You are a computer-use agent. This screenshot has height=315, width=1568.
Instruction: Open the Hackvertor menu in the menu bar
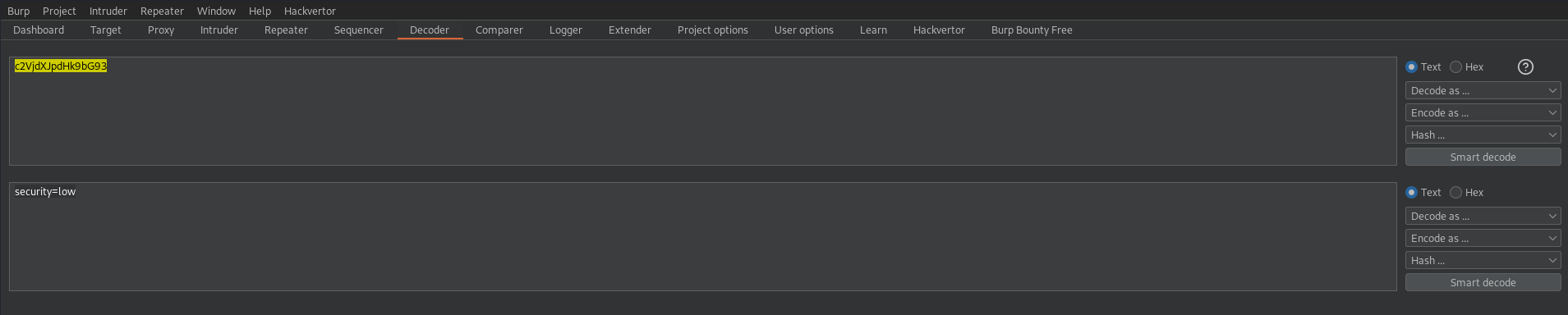coord(310,11)
